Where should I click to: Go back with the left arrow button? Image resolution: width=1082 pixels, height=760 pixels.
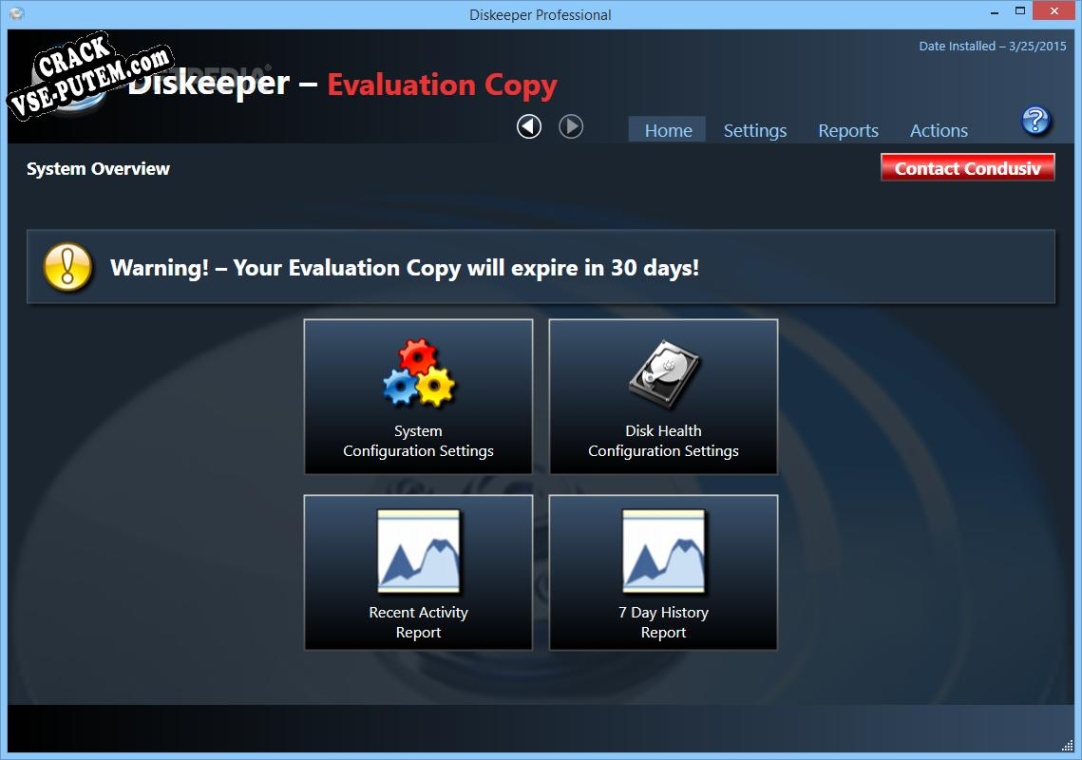[529, 127]
